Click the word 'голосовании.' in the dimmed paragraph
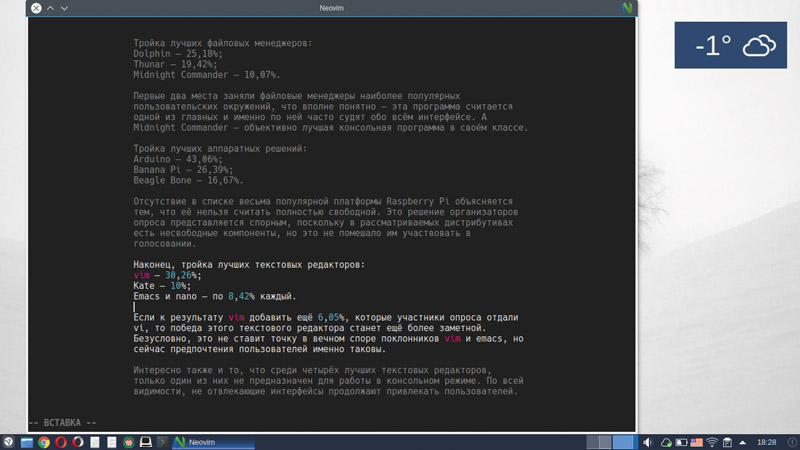This screenshot has width=800, height=450. [x=165, y=244]
